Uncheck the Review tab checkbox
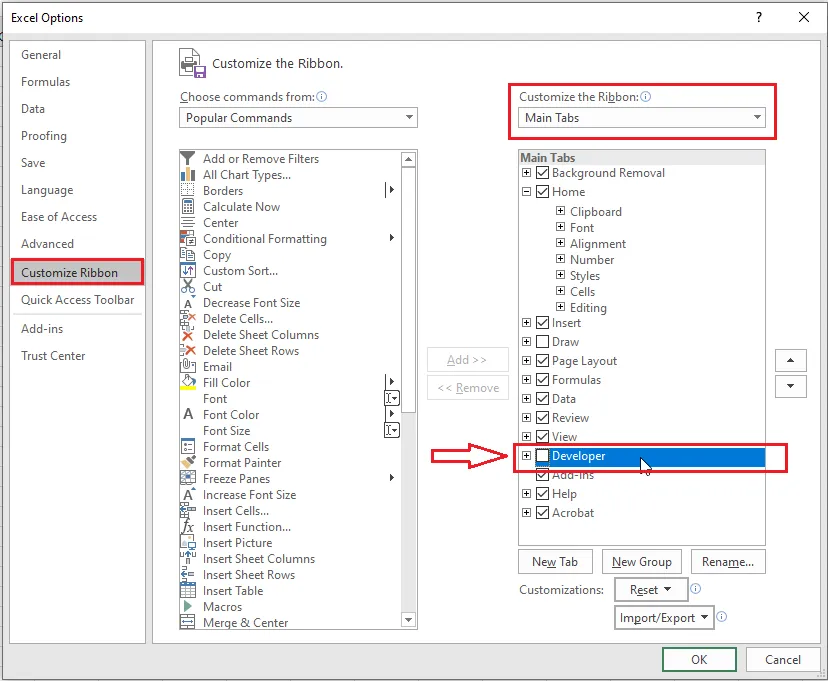 pos(542,418)
